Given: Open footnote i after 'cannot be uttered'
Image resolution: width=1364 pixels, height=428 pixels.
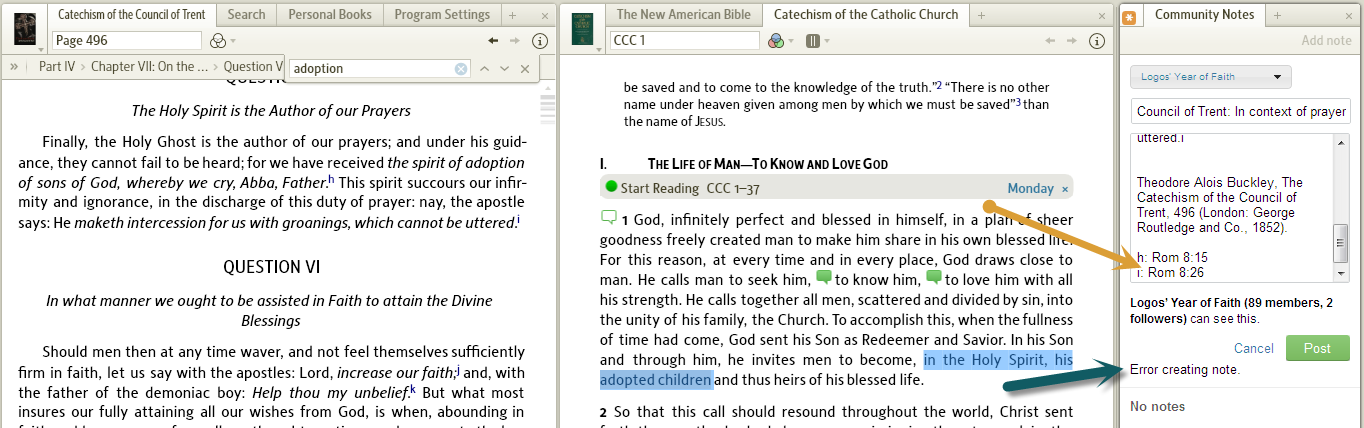Looking at the screenshot, I should (518, 220).
